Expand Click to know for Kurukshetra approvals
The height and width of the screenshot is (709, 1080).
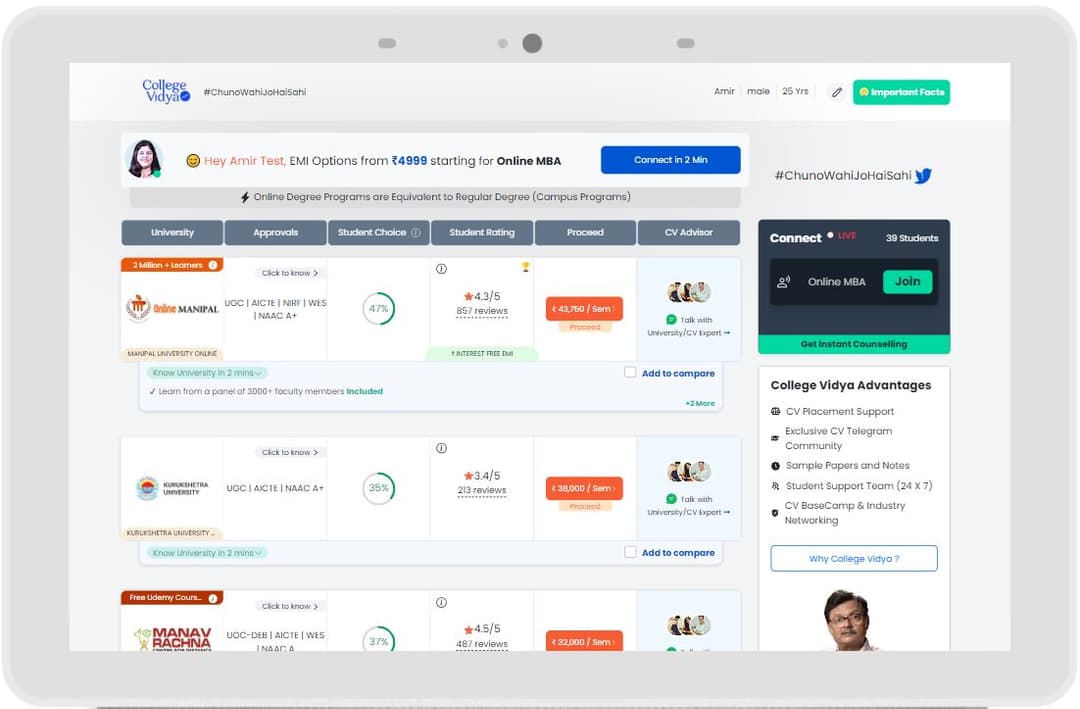(x=289, y=452)
